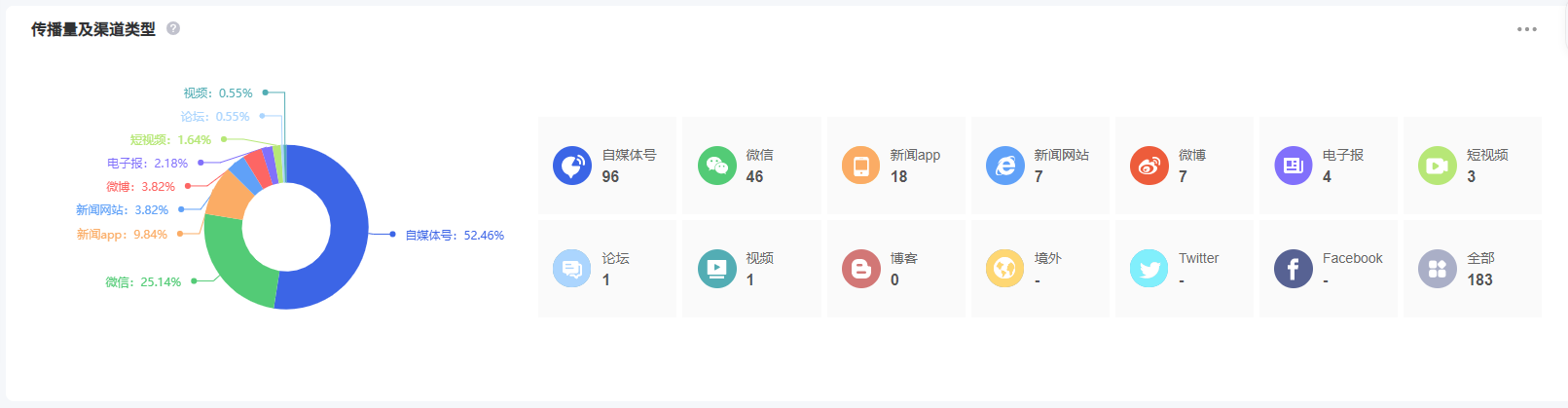Click the 自媒体号: 52.46% chart label
Image resolution: width=1568 pixels, height=408 pixels.
tap(455, 236)
